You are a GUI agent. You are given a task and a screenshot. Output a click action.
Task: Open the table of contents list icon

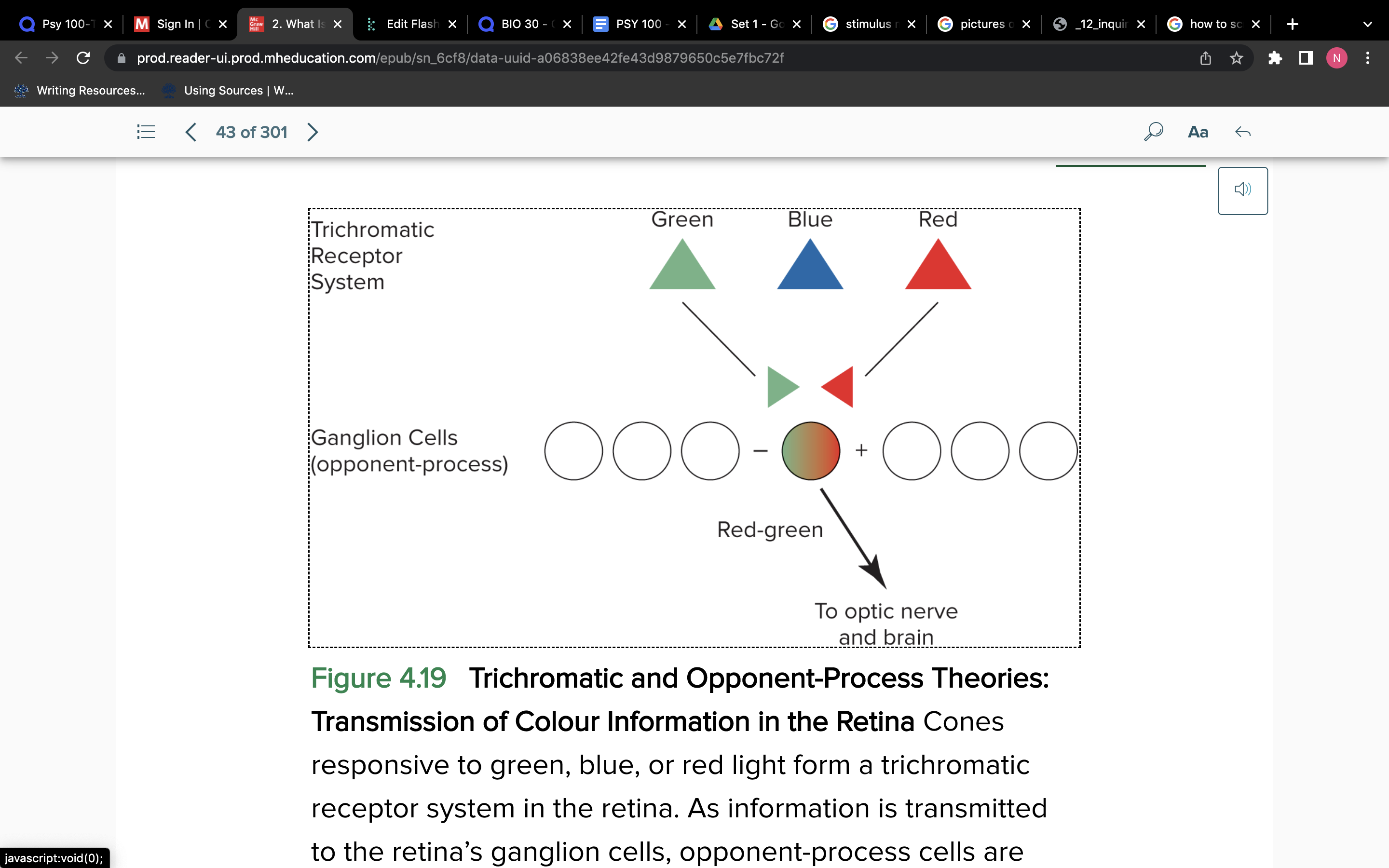(146, 132)
